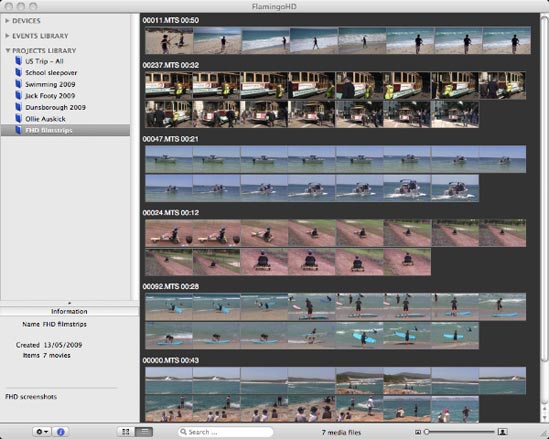
Task: Click the small thumbnail icon beside slider
Action: point(418,432)
